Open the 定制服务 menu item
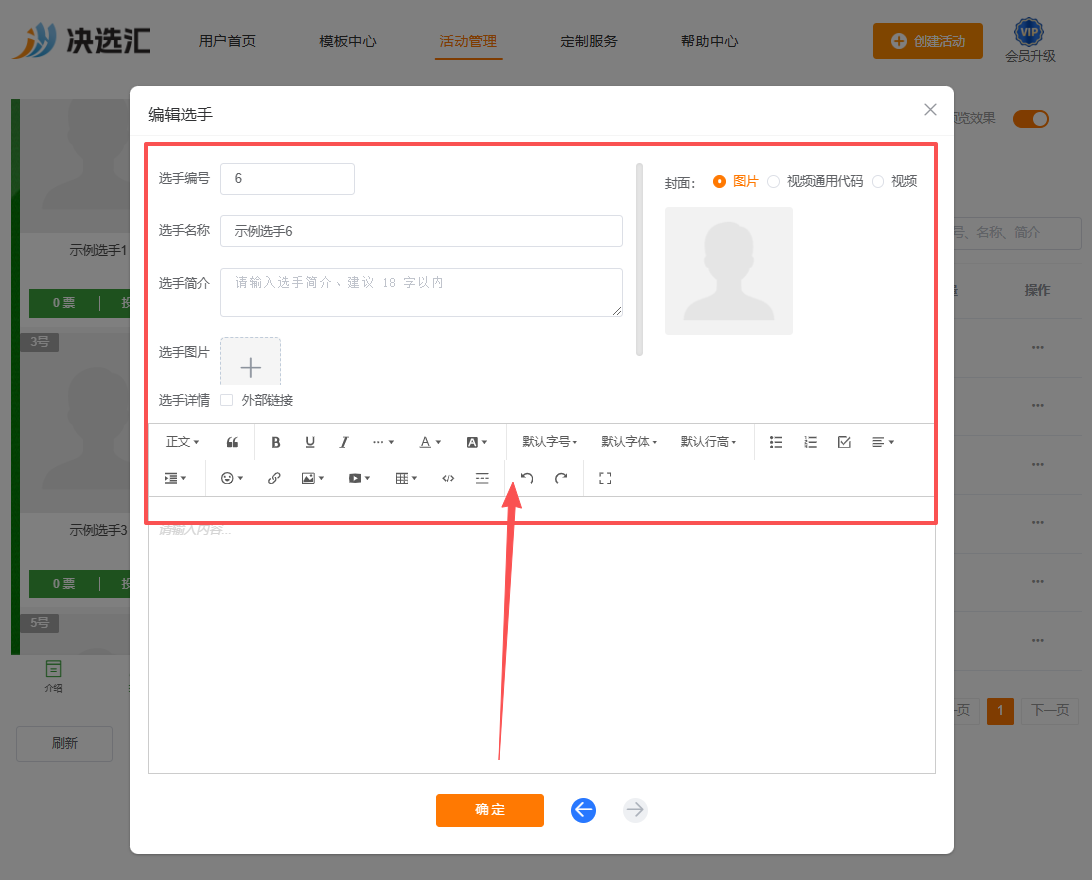 click(x=588, y=41)
